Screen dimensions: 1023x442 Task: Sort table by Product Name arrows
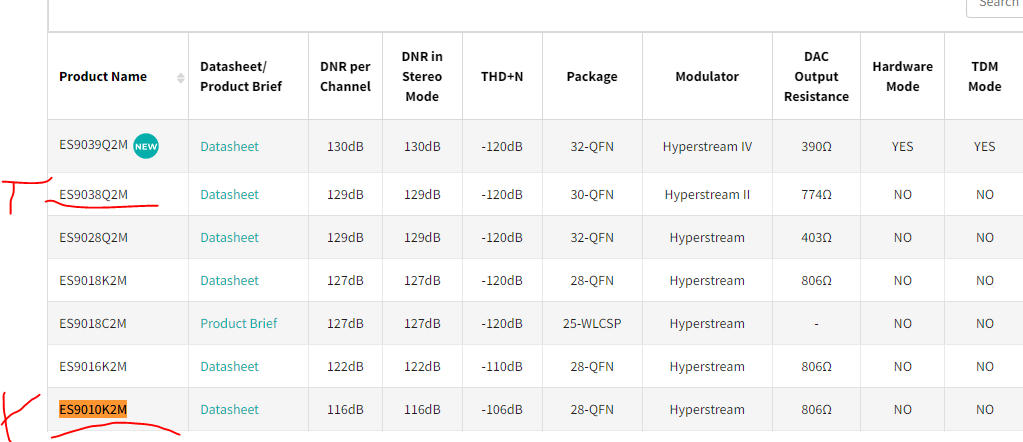(x=181, y=77)
